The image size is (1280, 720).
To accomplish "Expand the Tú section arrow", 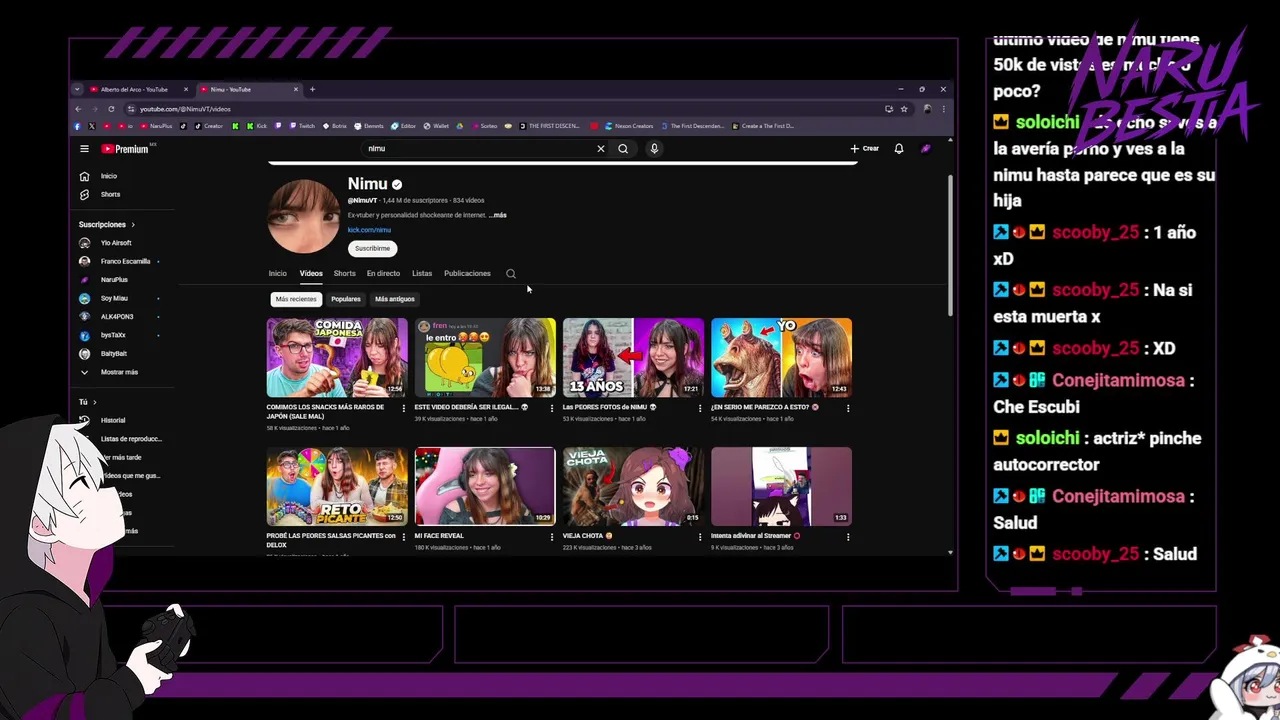I will coord(94,402).
